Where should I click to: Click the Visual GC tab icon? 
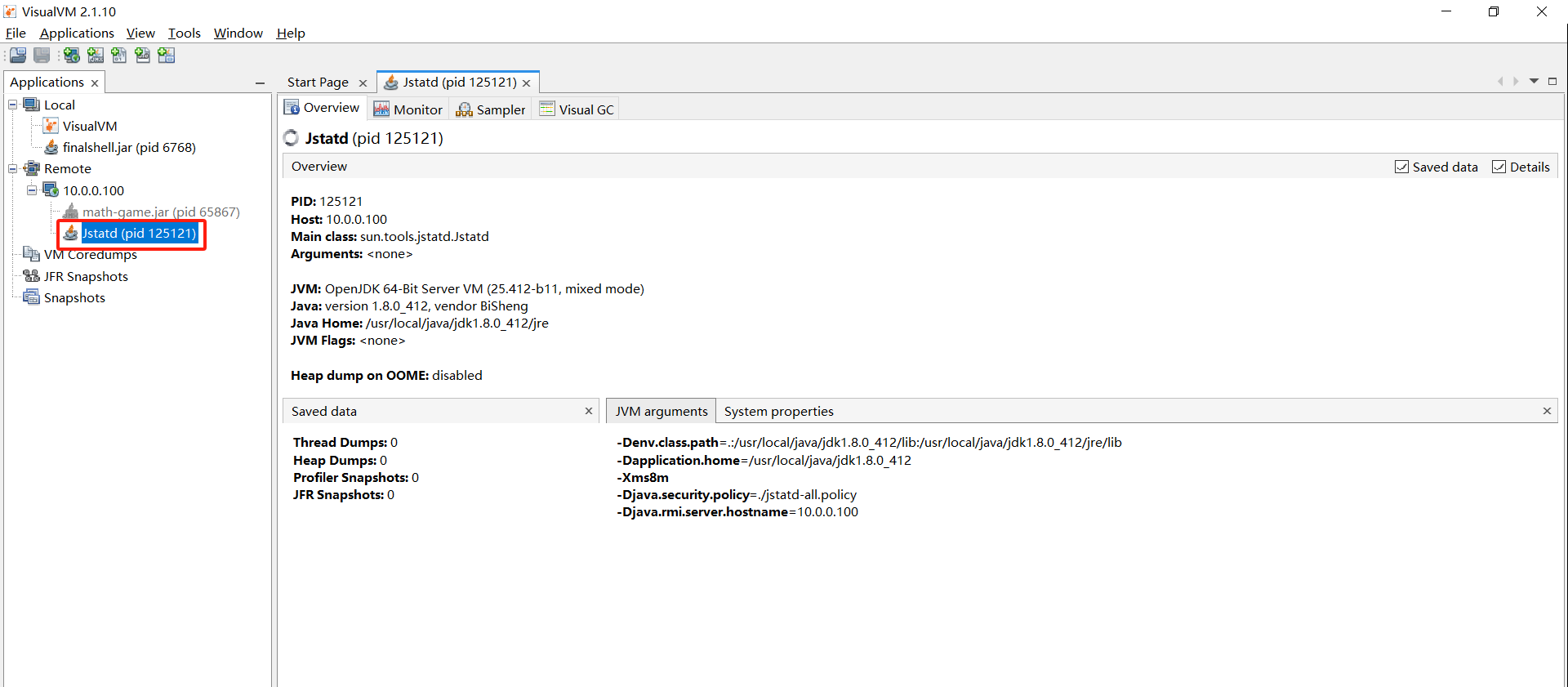coord(547,109)
